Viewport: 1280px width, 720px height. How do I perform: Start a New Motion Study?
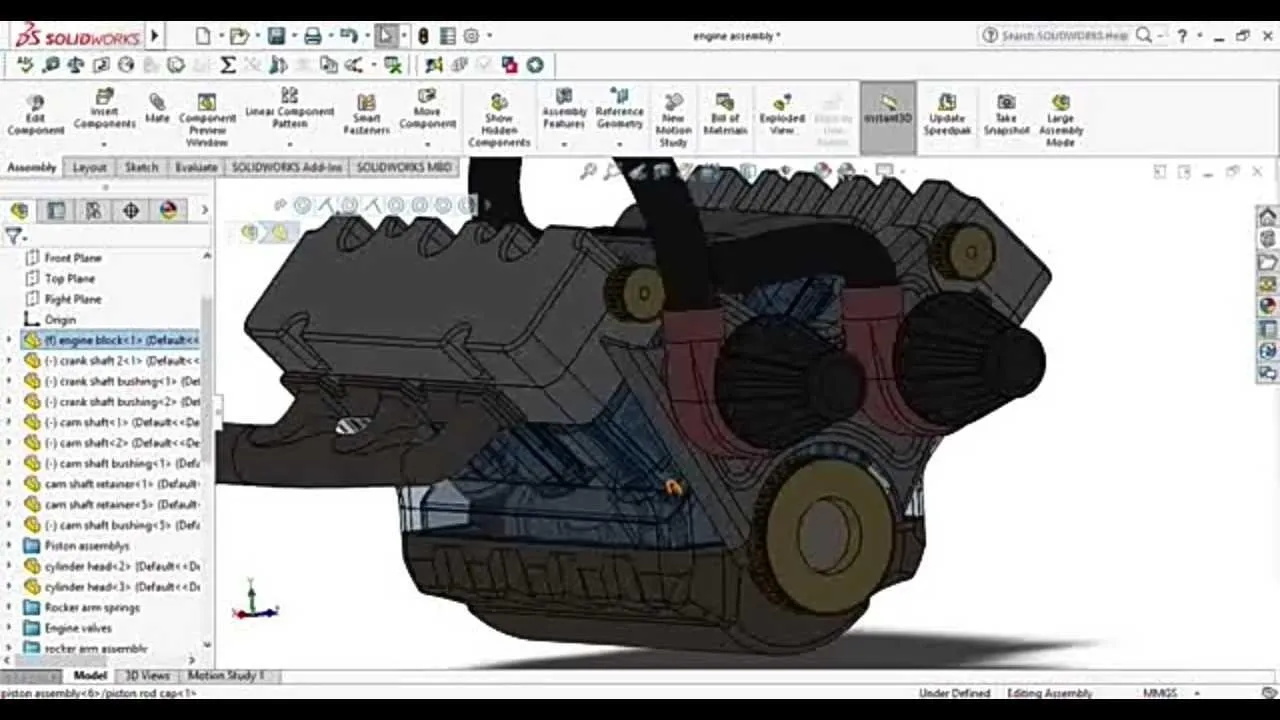click(x=673, y=120)
